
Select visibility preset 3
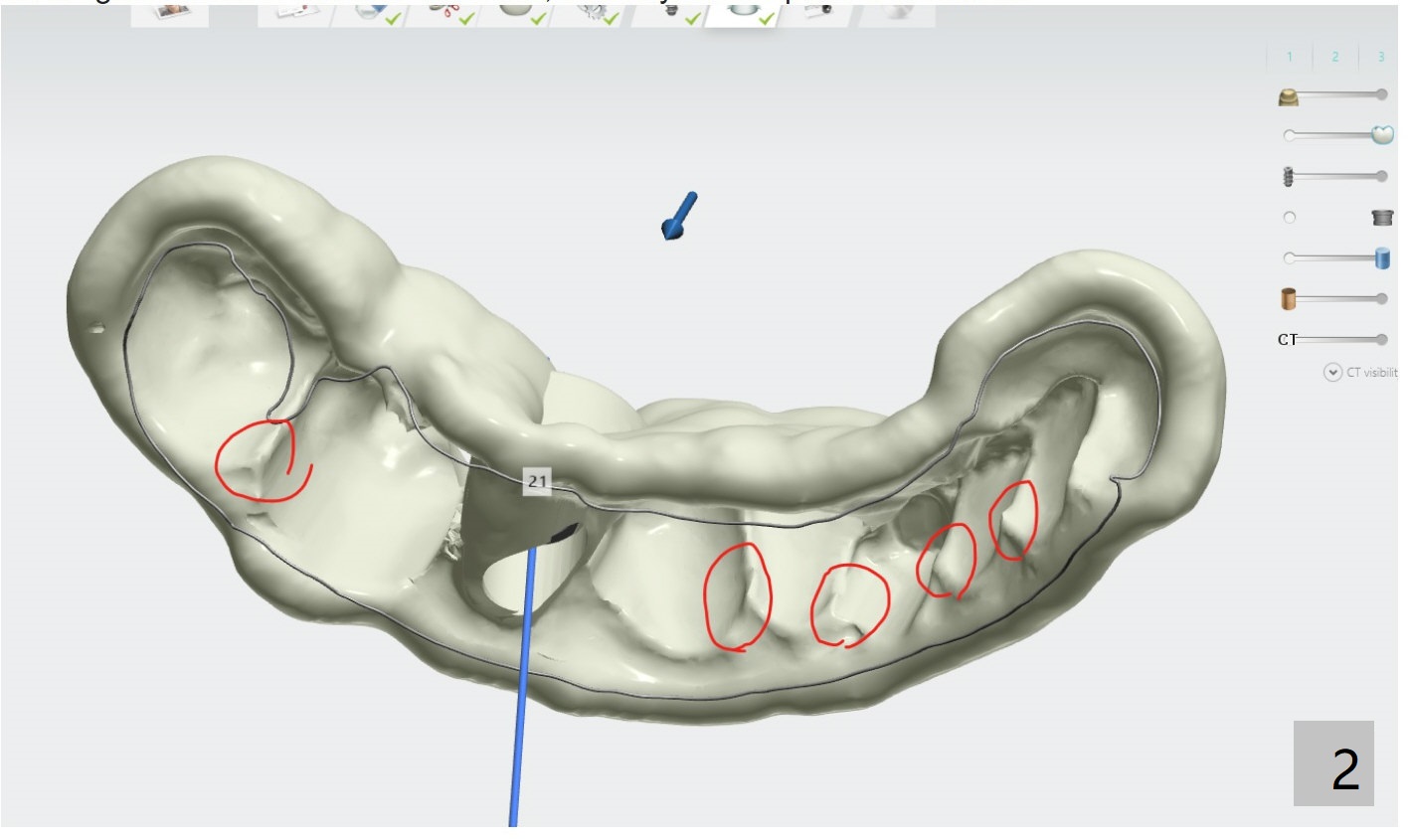pyautogui.click(x=1380, y=57)
